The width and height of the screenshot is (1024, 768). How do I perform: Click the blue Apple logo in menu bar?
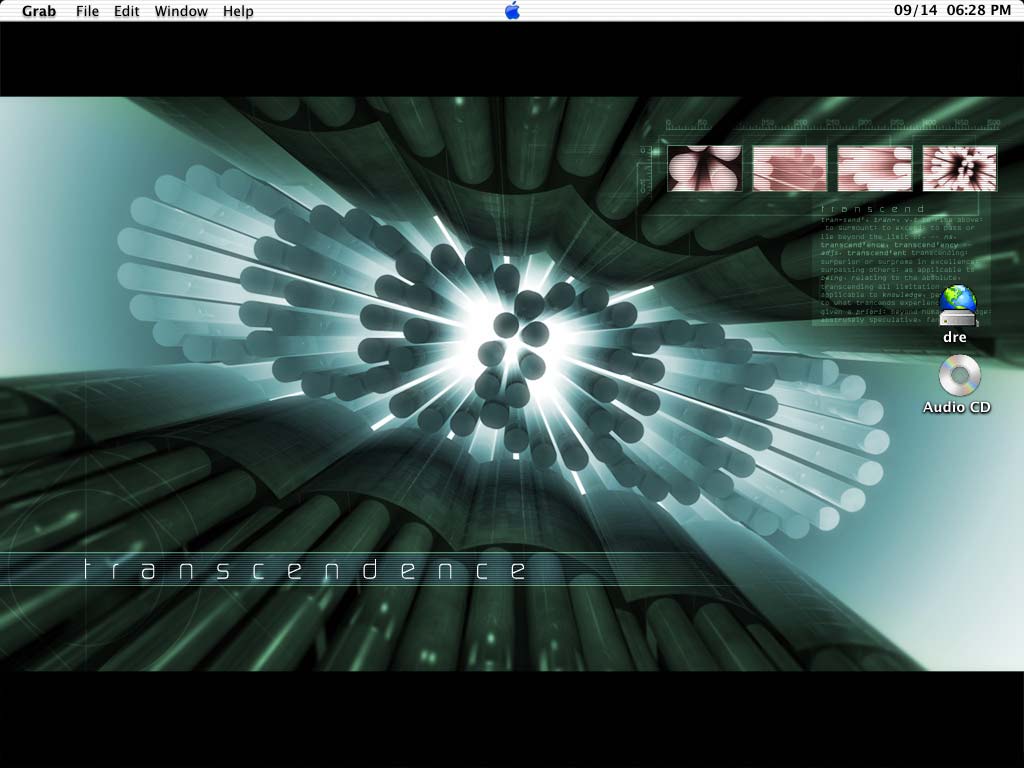(512, 11)
